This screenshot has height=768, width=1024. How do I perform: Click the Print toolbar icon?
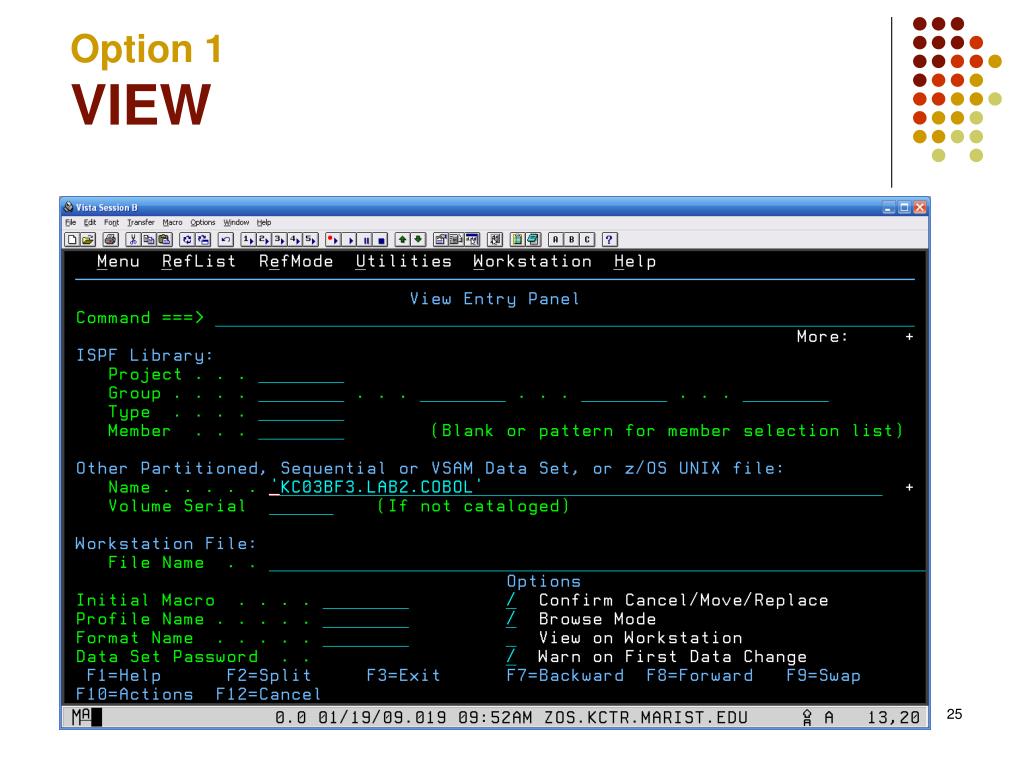point(110,240)
